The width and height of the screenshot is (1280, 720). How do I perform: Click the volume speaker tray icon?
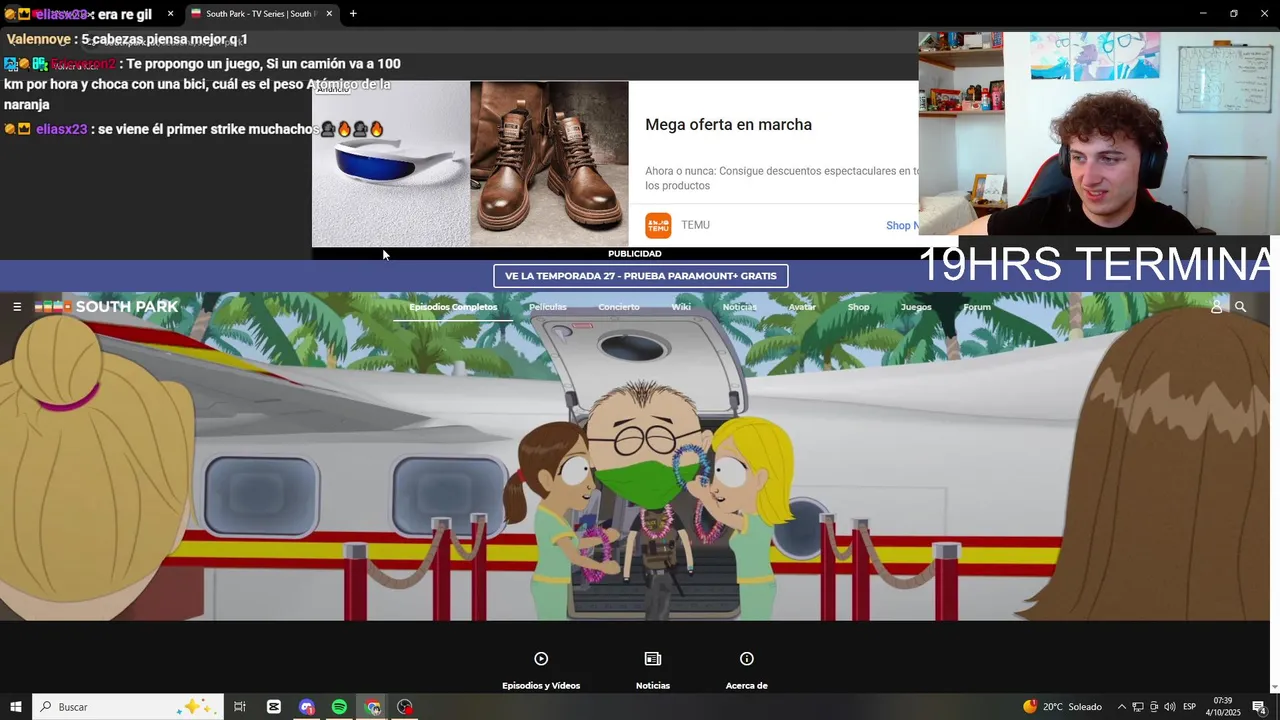1170,707
